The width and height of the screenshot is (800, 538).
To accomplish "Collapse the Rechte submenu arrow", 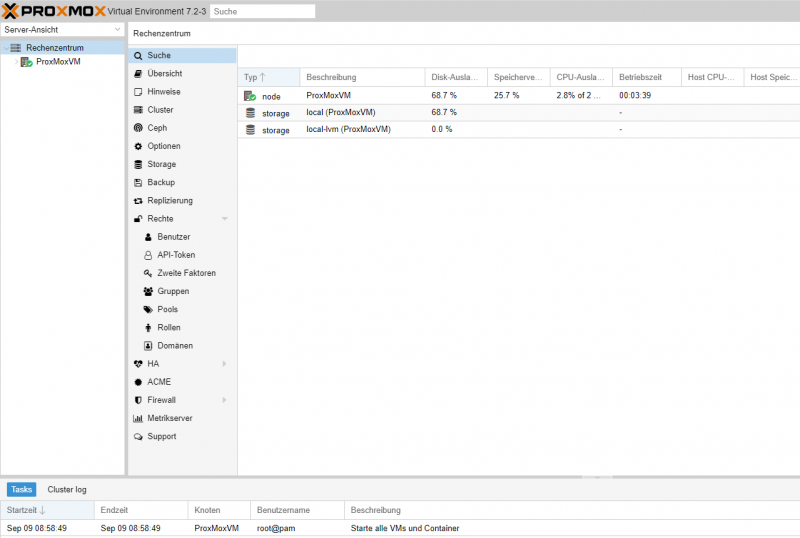I will 224,219.
